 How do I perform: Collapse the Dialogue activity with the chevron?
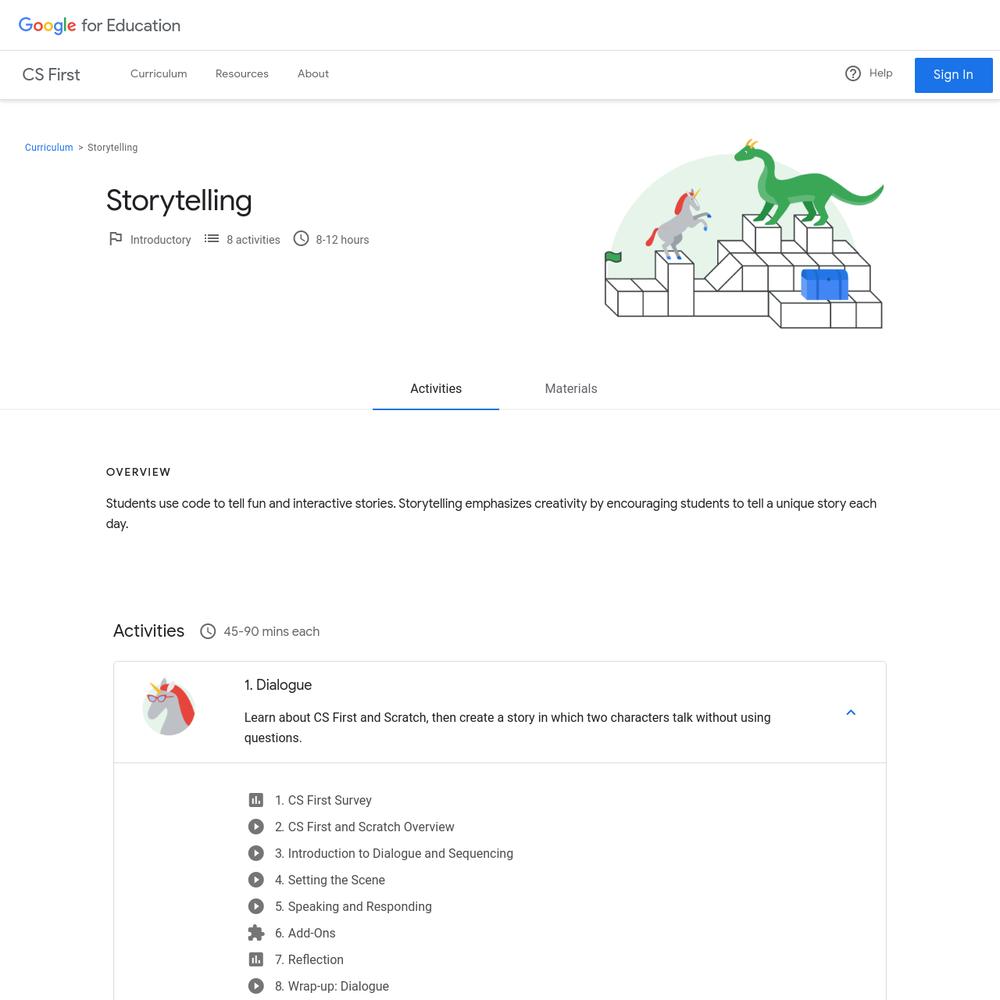pos(851,712)
